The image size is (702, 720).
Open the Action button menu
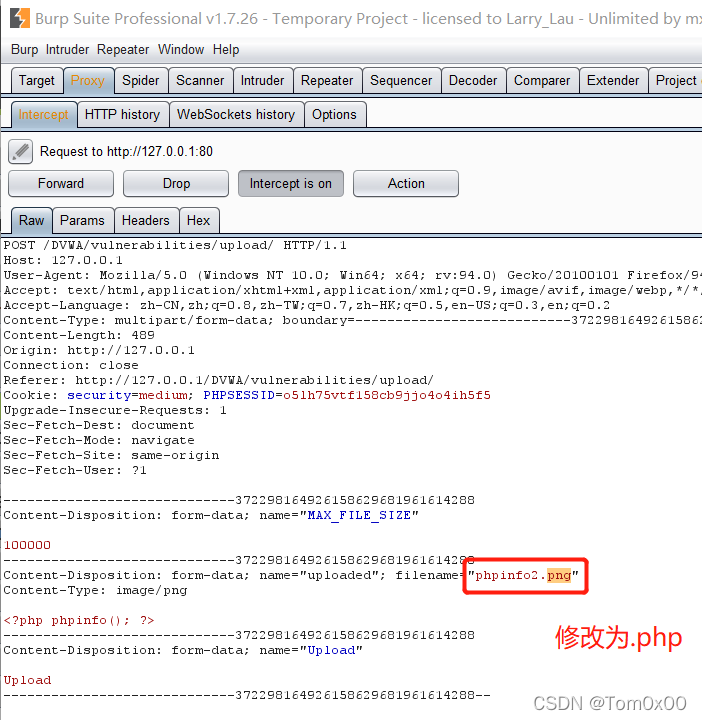click(x=406, y=184)
